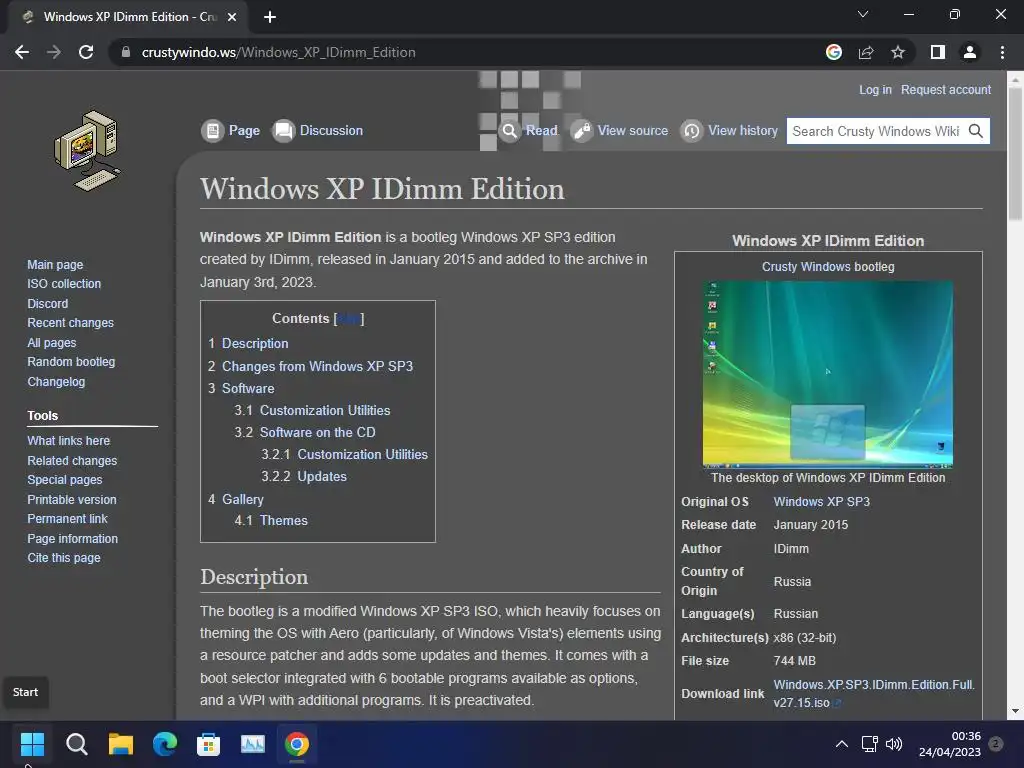1024x768 pixels.
Task: Open Special pages link
Action: coord(65,479)
